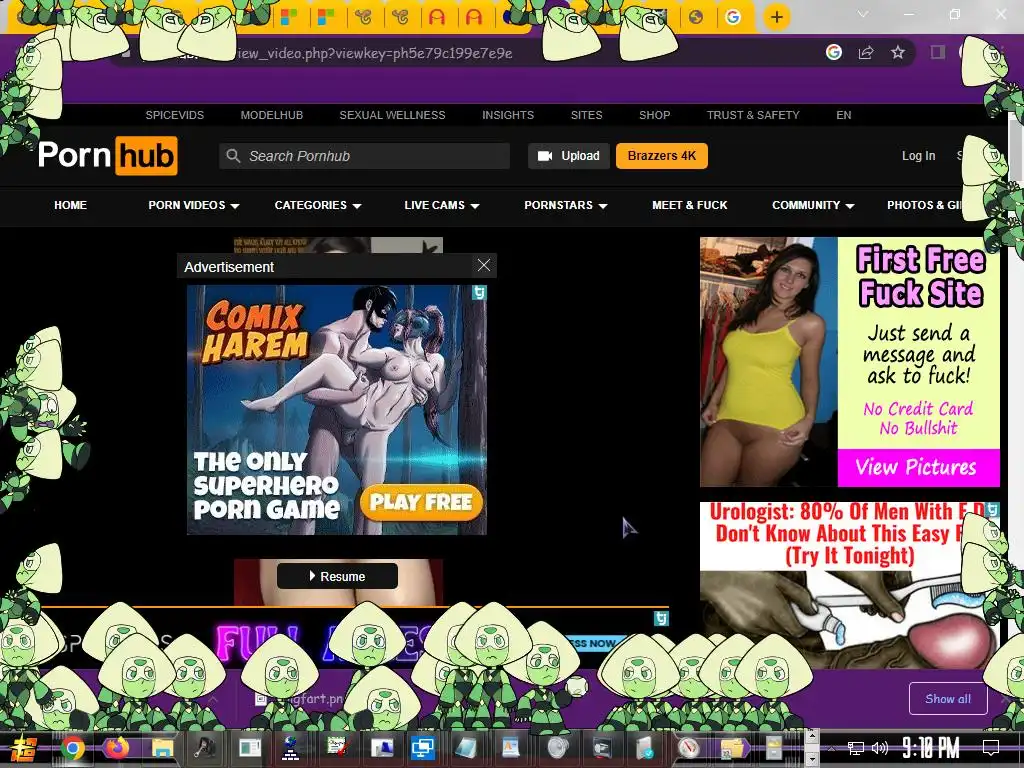Open the network status tray icon

click(x=856, y=748)
